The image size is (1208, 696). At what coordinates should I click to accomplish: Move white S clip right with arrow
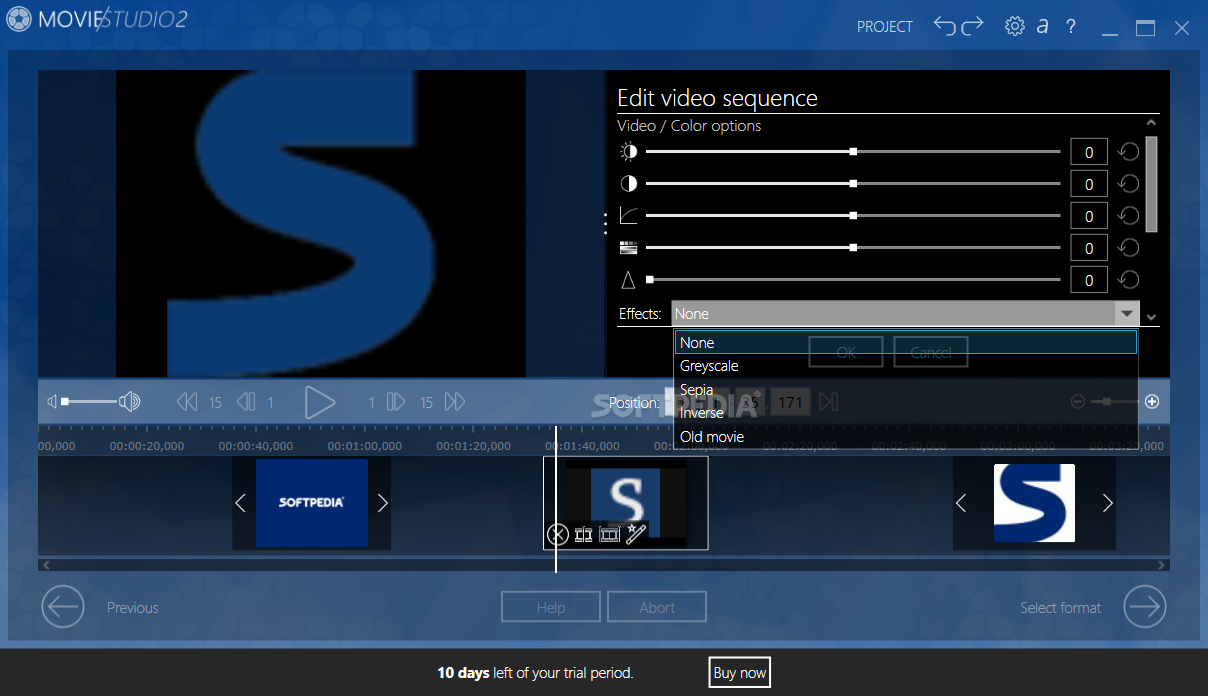1107,504
